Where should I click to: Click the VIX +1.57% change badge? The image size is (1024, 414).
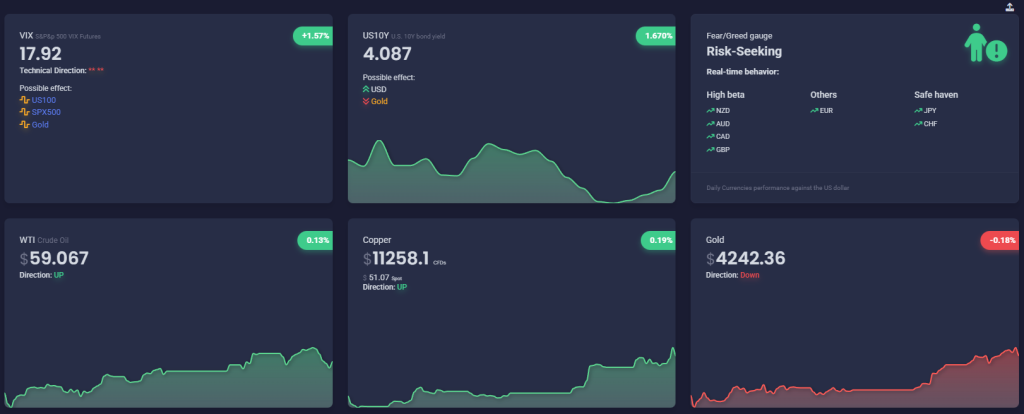click(x=313, y=35)
